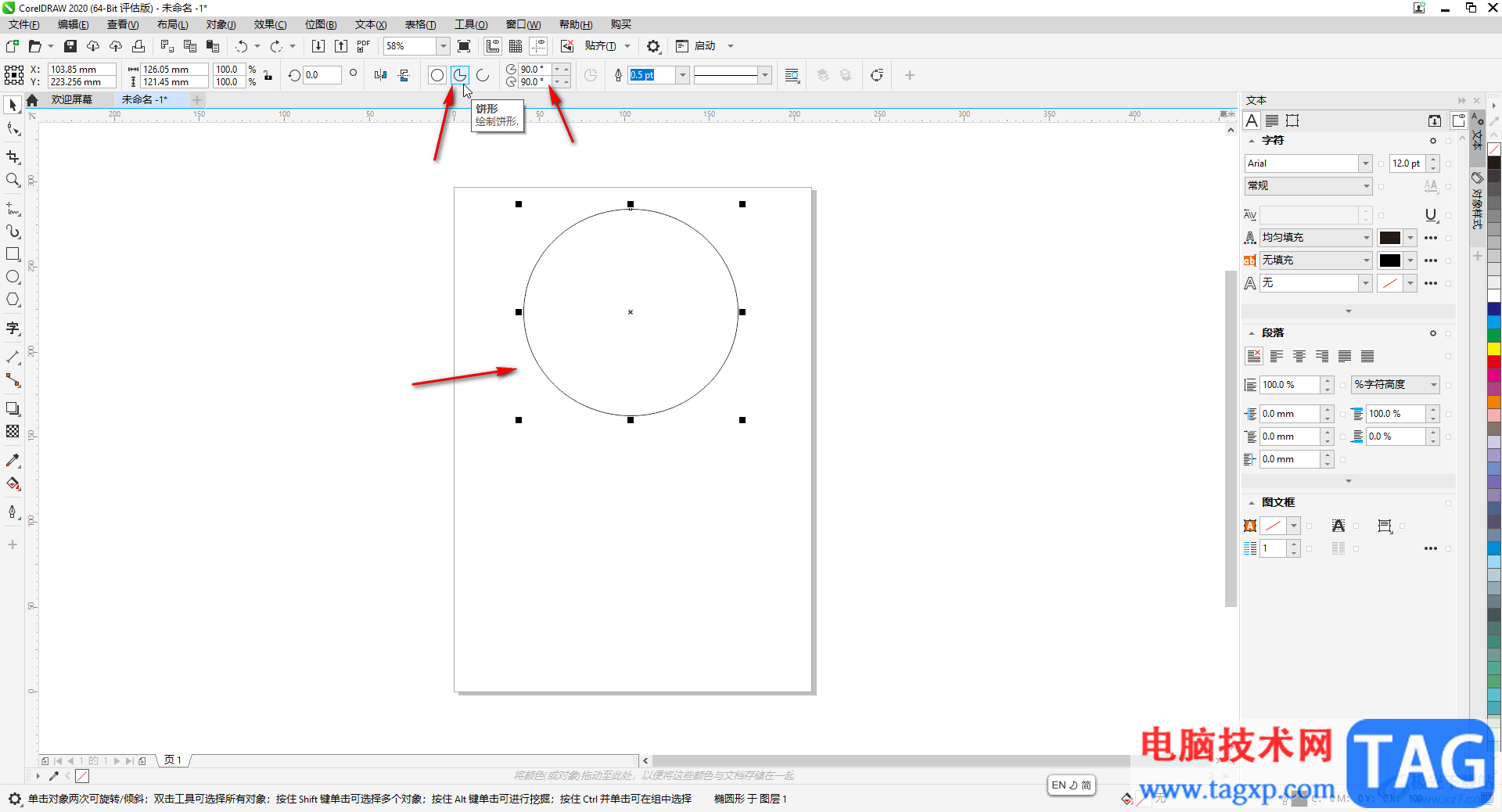Select the Ellipse tool in the toolbox
This screenshot has width=1502, height=812.
(13, 277)
